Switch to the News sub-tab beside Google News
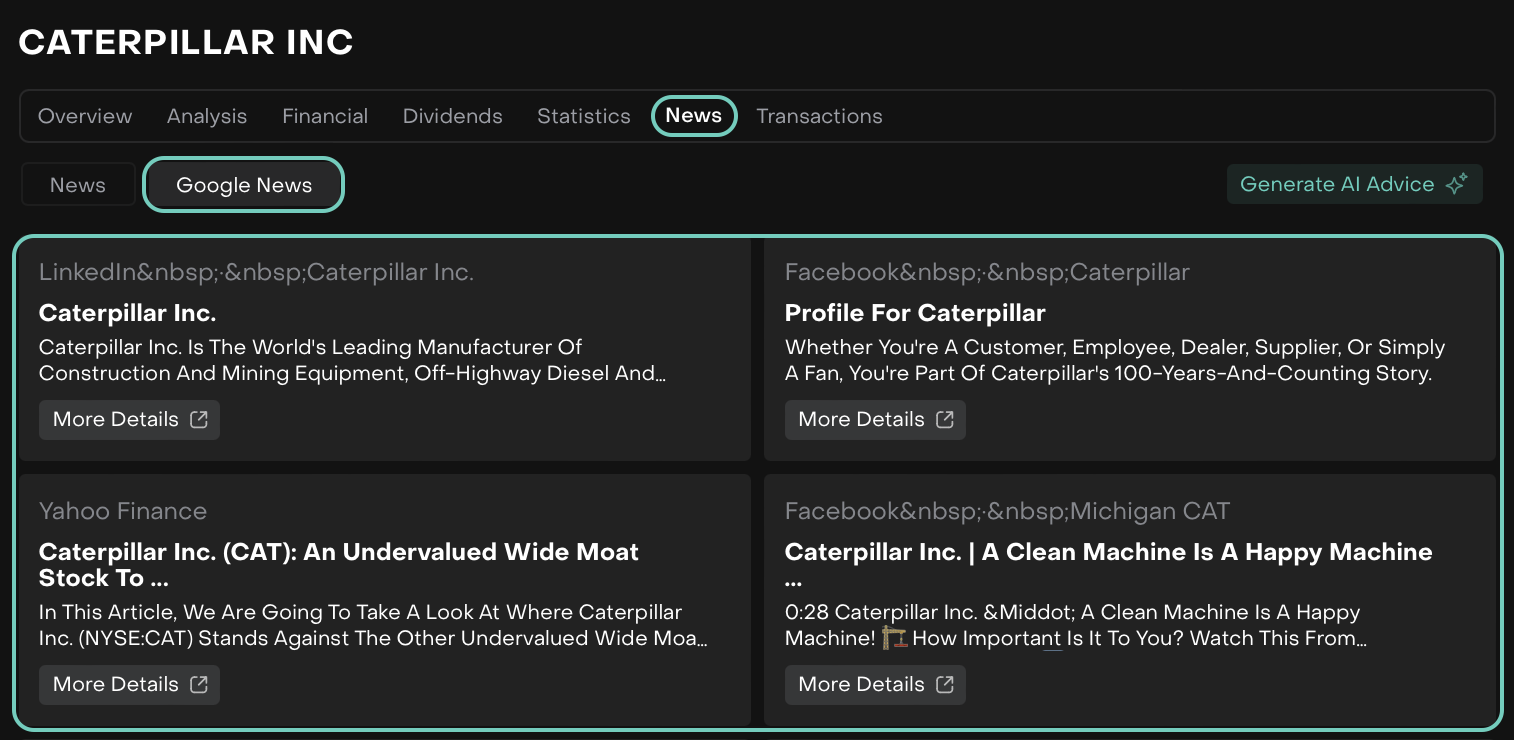Image resolution: width=1514 pixels, height=740 pixels. point(78,185)
